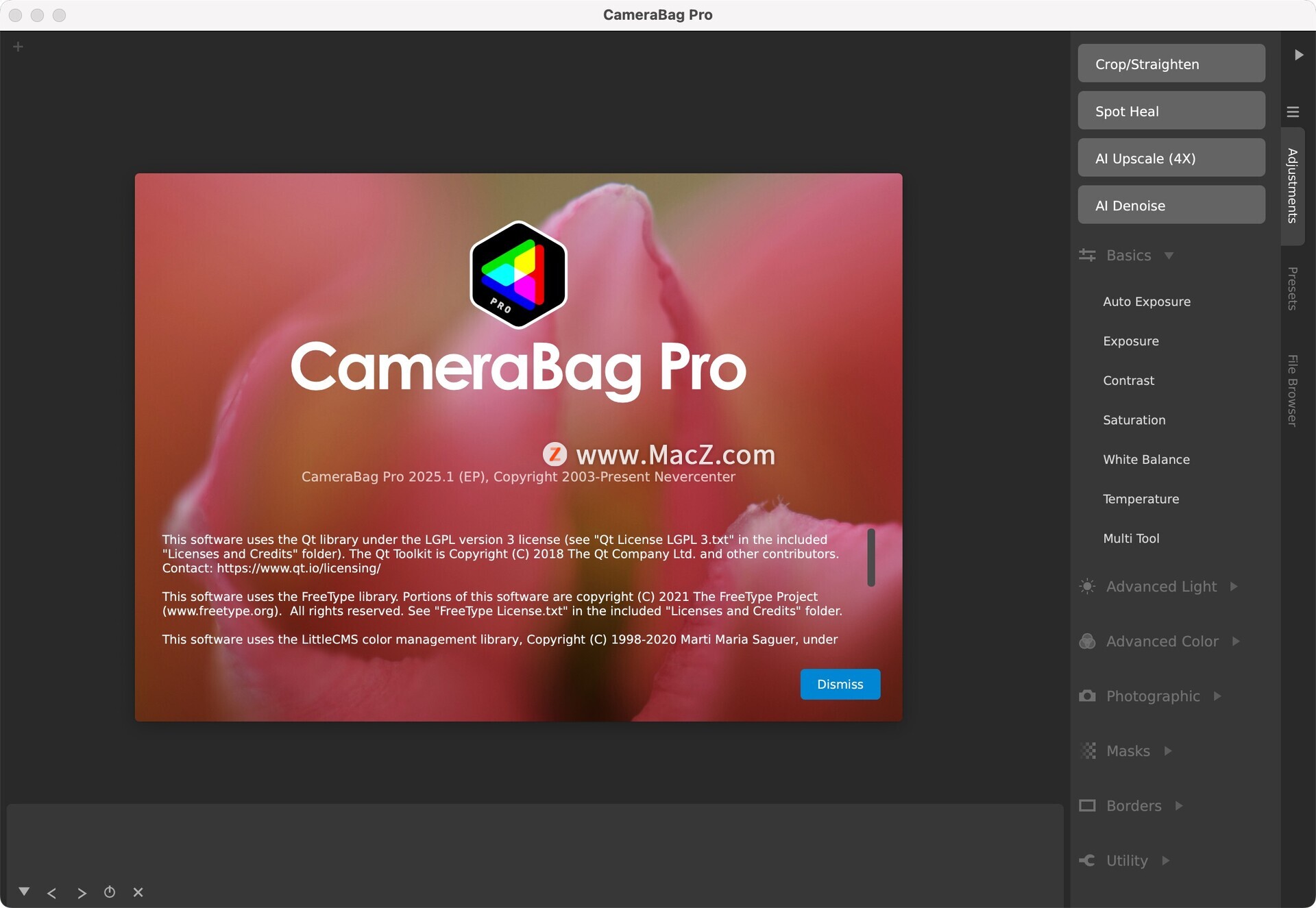Click the Masks label
The height and width of the screenshot is (908, 1316).
coord(1128,751)
